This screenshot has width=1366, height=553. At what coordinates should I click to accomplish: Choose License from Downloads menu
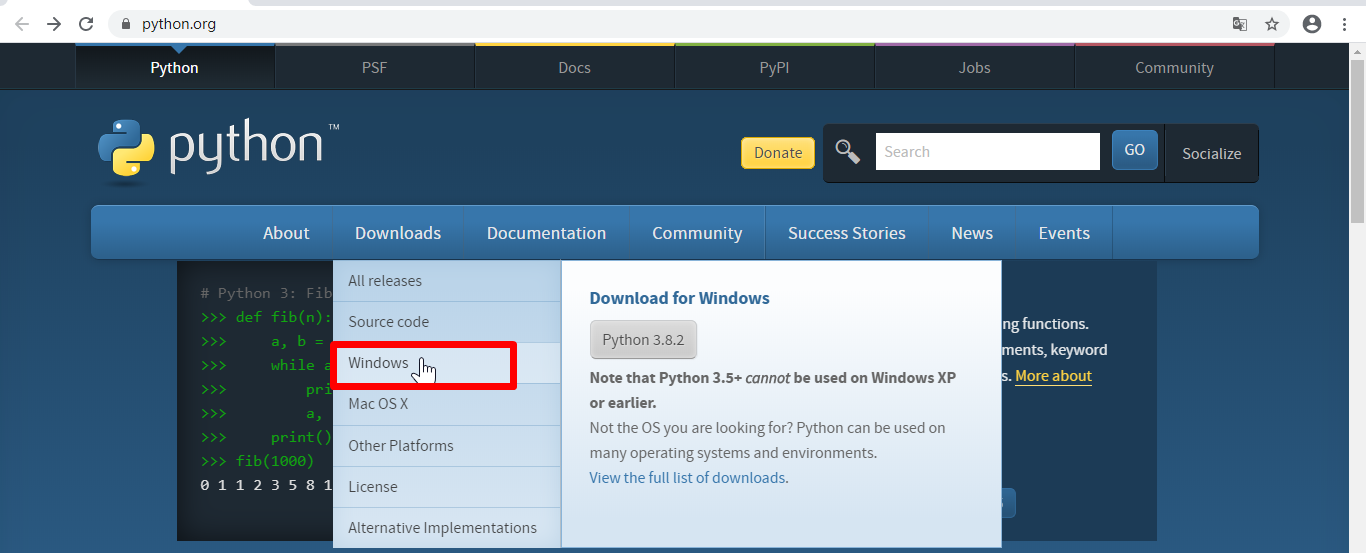pos(447,487)
